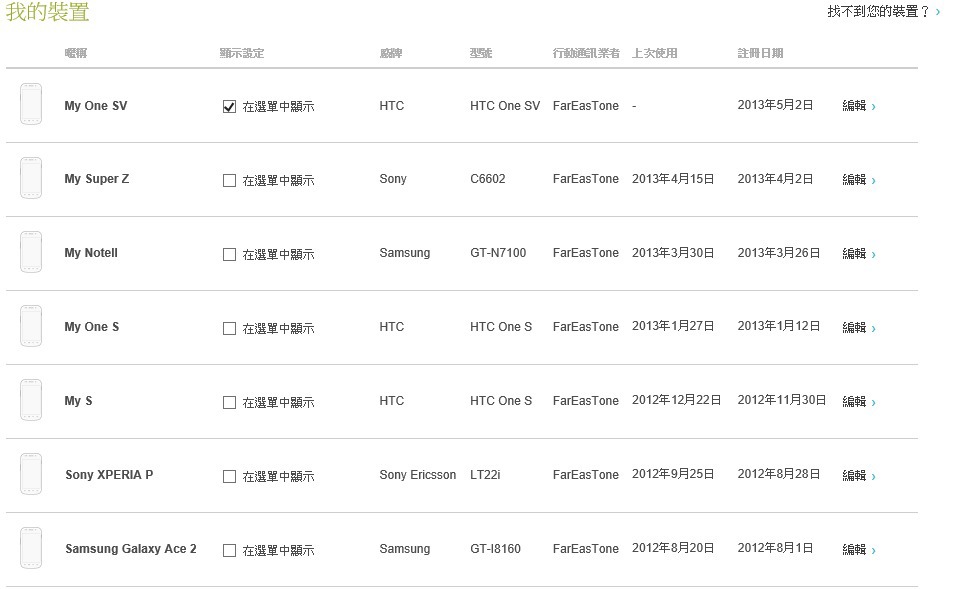Click the phone icon for My One SV

[x=31, y=104]
